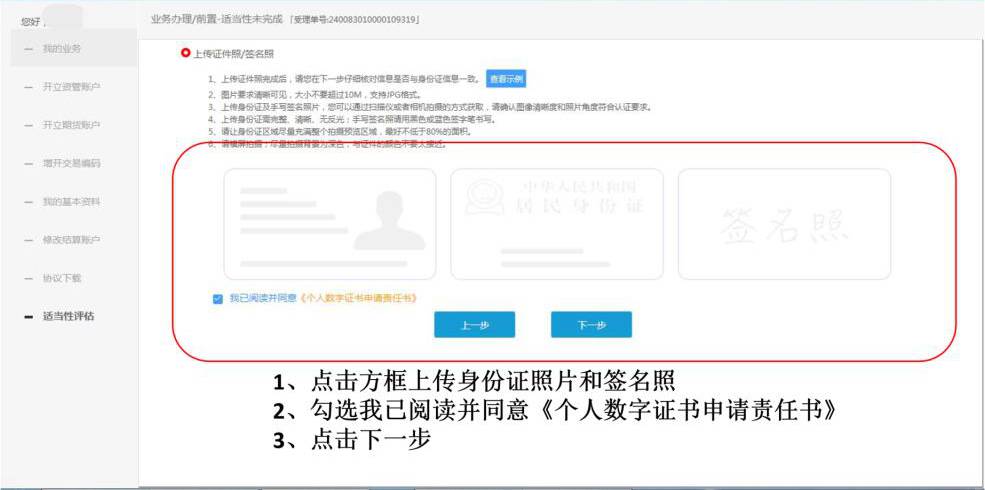
Task: Open the 协议下载 sidebar entry
Action: coord(62,278)
